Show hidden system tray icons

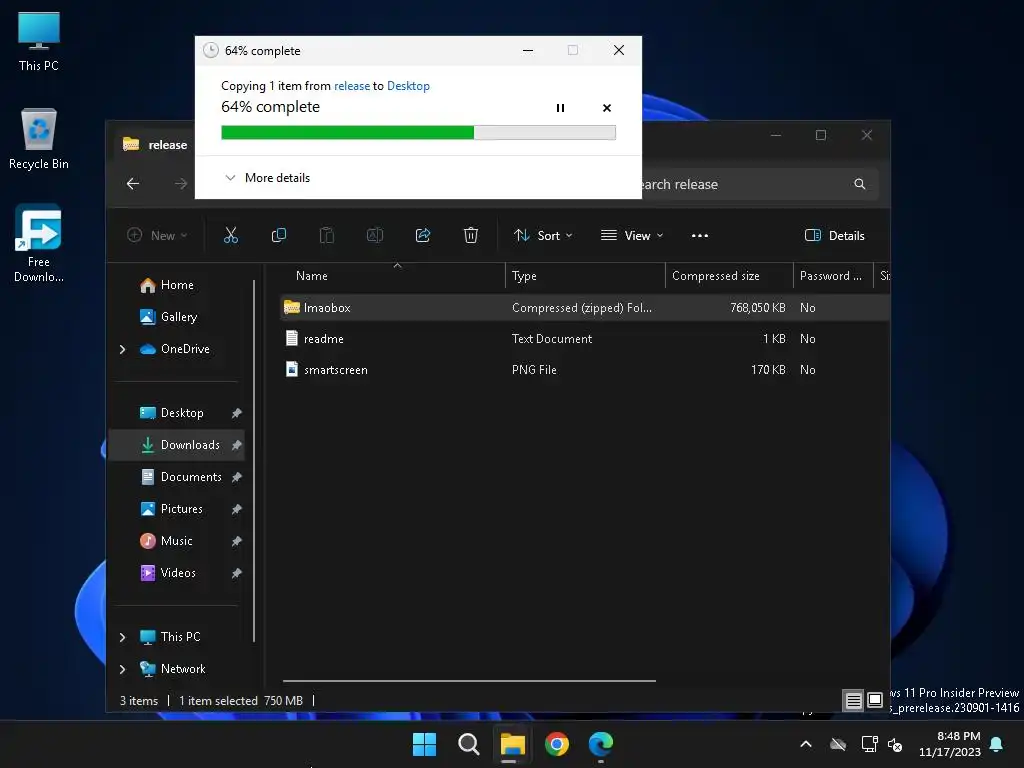point(806,744)
